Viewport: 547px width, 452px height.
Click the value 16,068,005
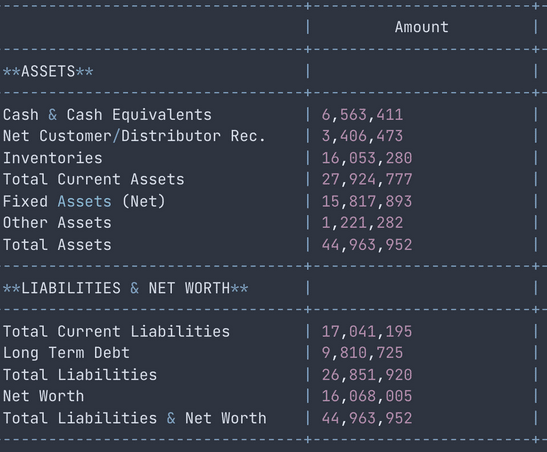(367, 396)
